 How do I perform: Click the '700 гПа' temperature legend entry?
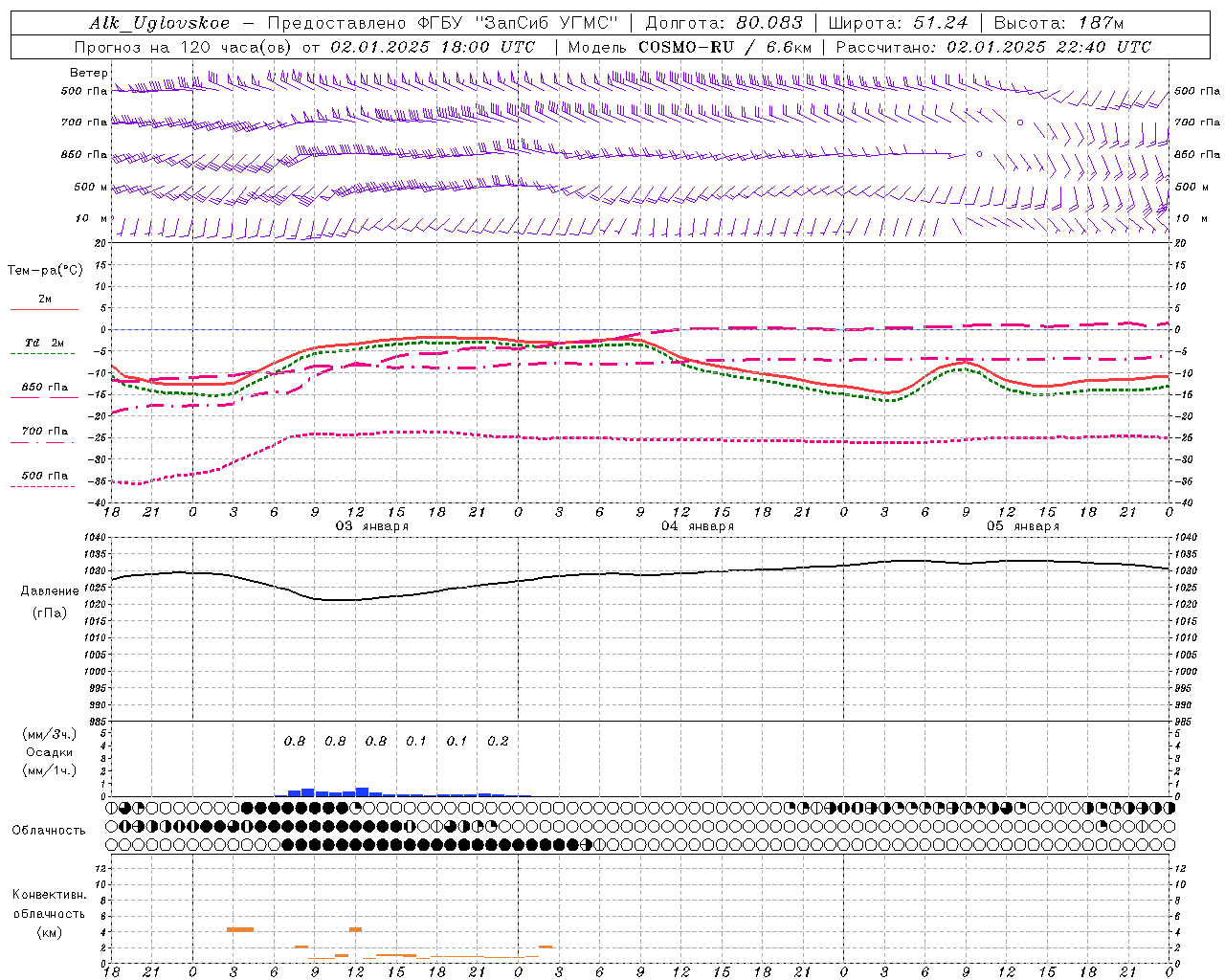click(x=45, y=432)
